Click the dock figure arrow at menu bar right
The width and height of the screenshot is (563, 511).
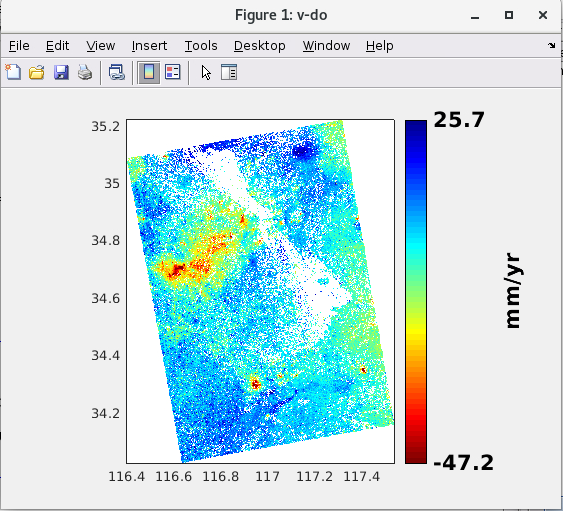tap(552, 46)
